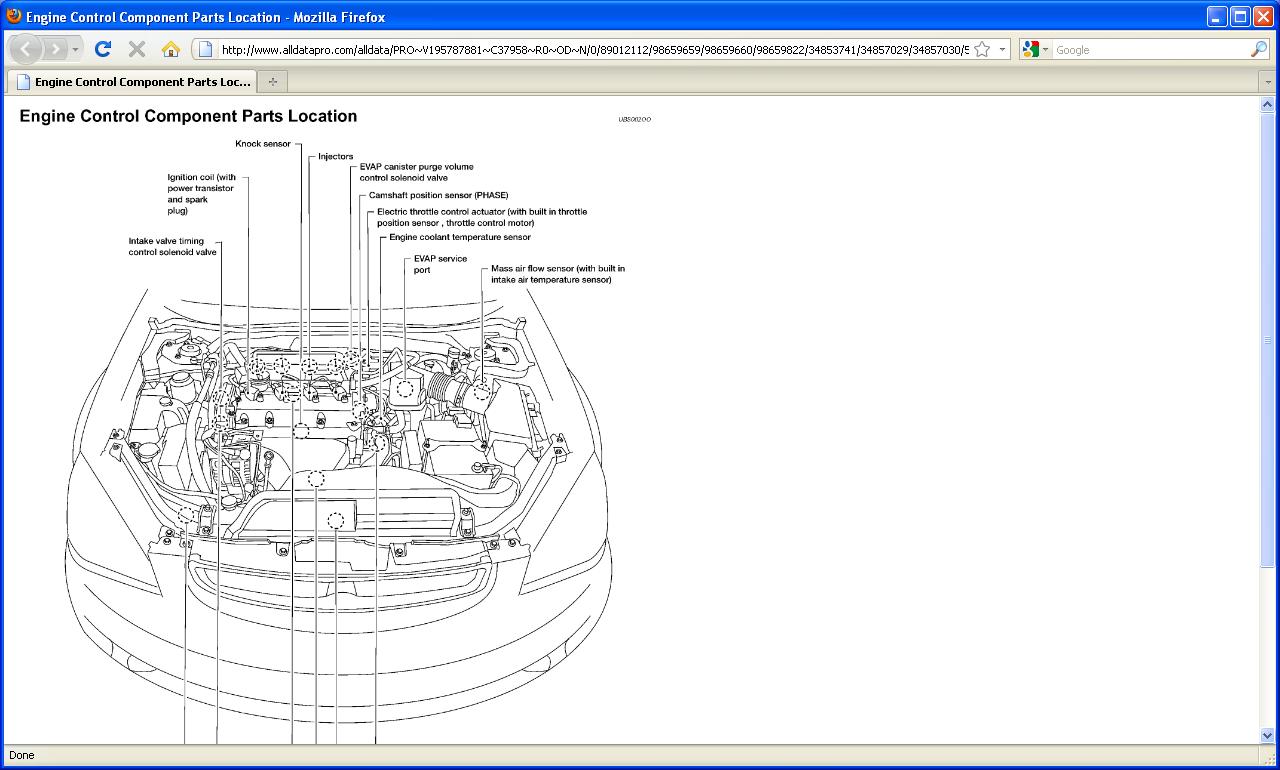Click the vertical scrollbar up arrow
Image resolution: width=1280 pixels, height=770 pixels.
[x=1268, y=104]
